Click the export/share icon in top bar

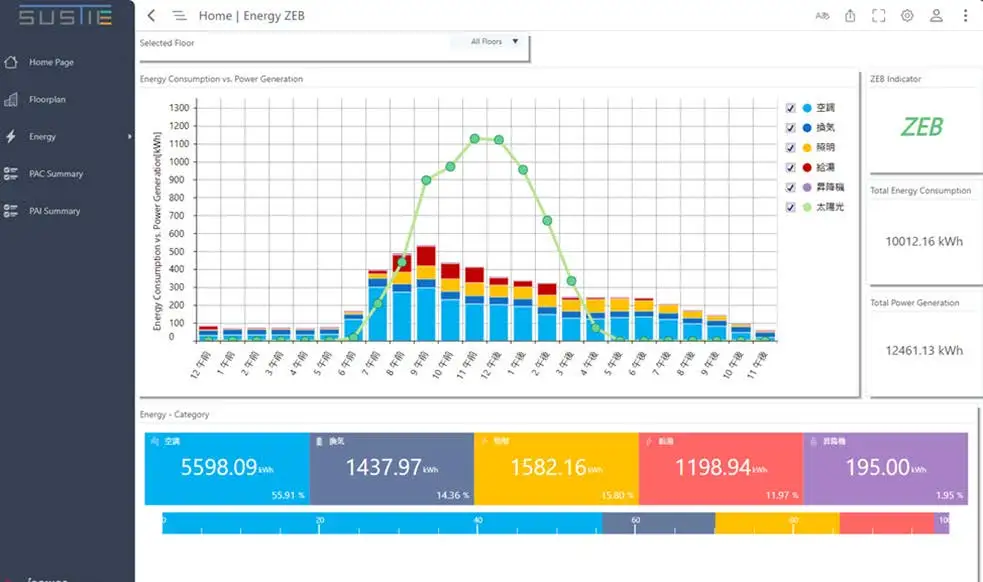851,15
